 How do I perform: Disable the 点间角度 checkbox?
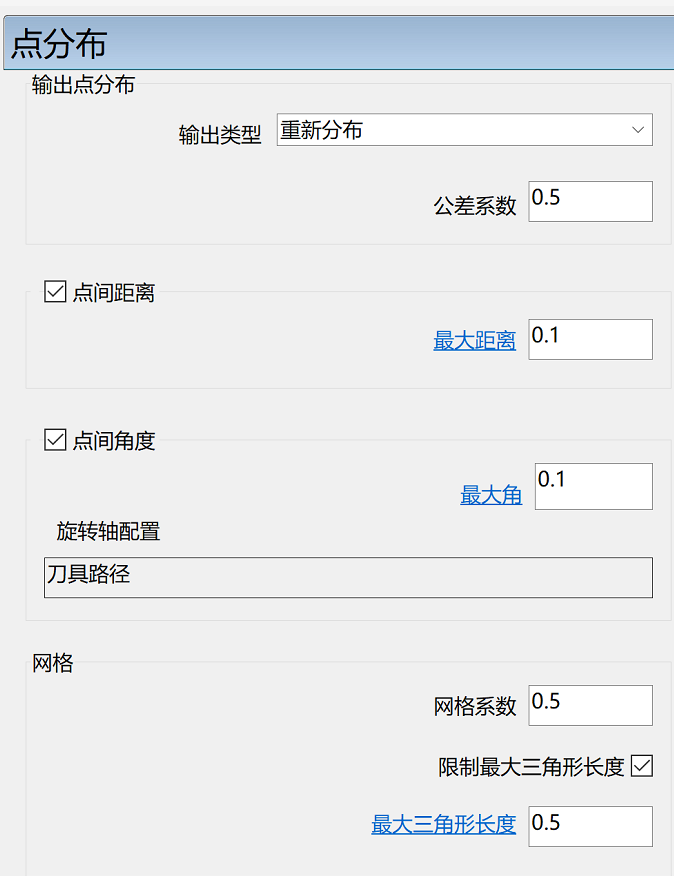(55, 440)
